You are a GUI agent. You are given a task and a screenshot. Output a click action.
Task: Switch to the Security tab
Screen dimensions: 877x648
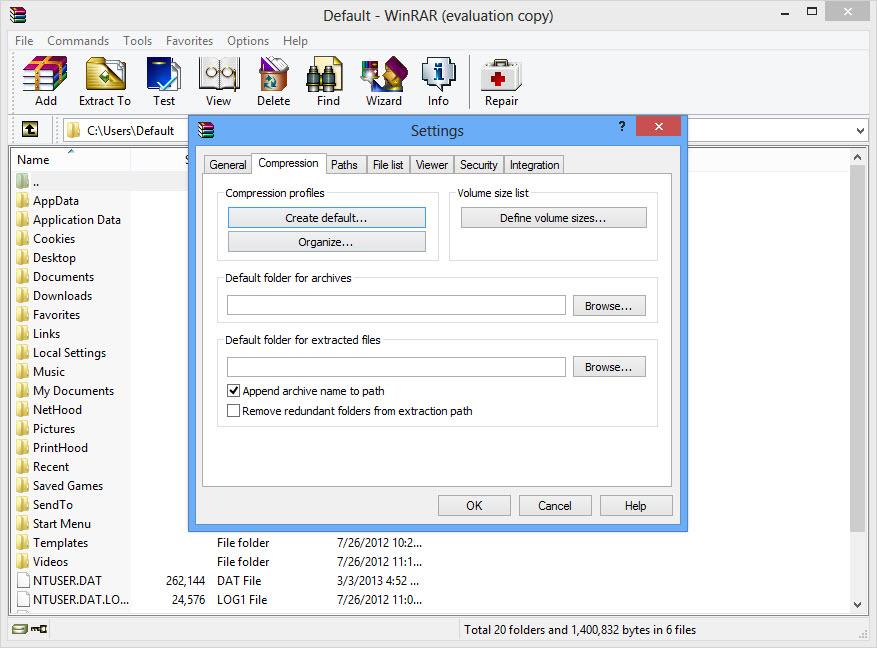478,165
